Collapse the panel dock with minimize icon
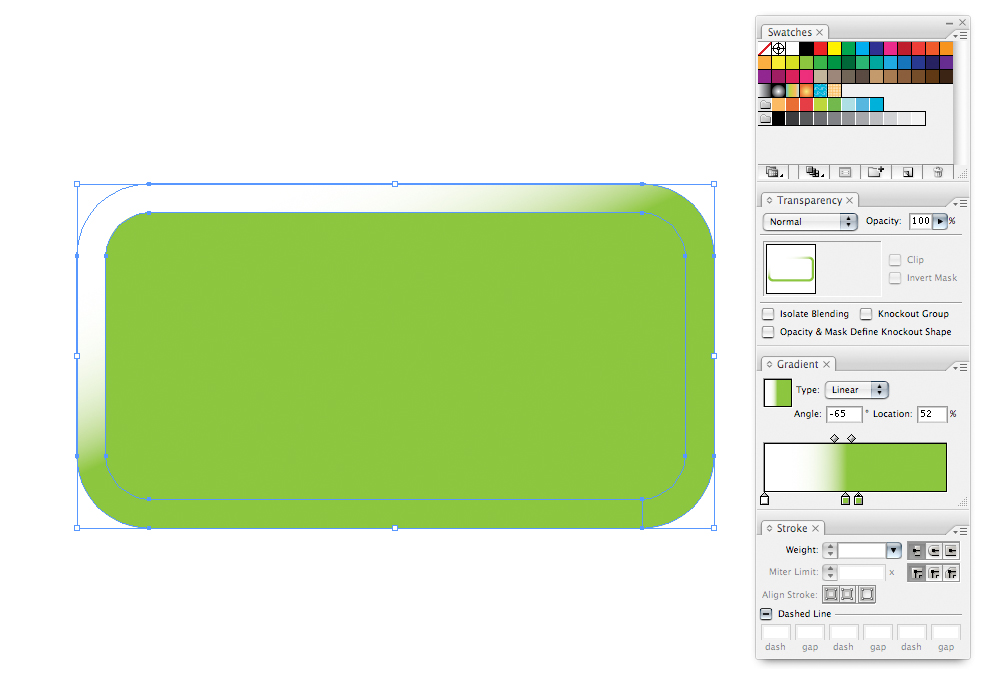This screenshot has height=679, width=987. 949,23
